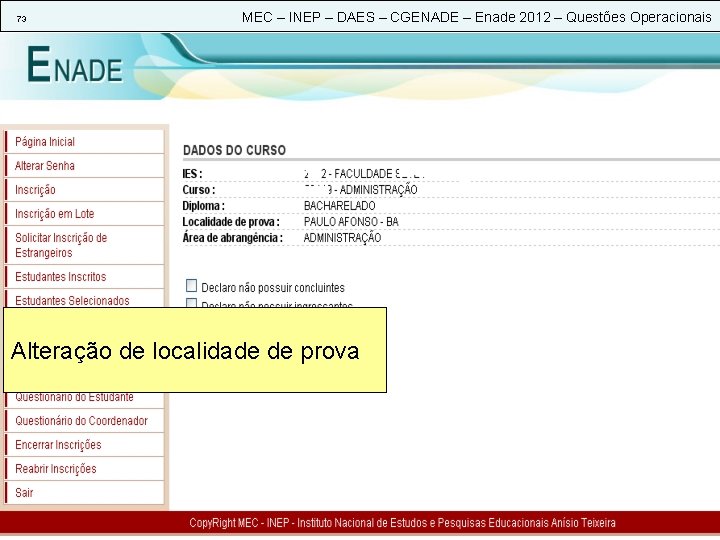Click the ENADE logo

click(x=75, y=65)
